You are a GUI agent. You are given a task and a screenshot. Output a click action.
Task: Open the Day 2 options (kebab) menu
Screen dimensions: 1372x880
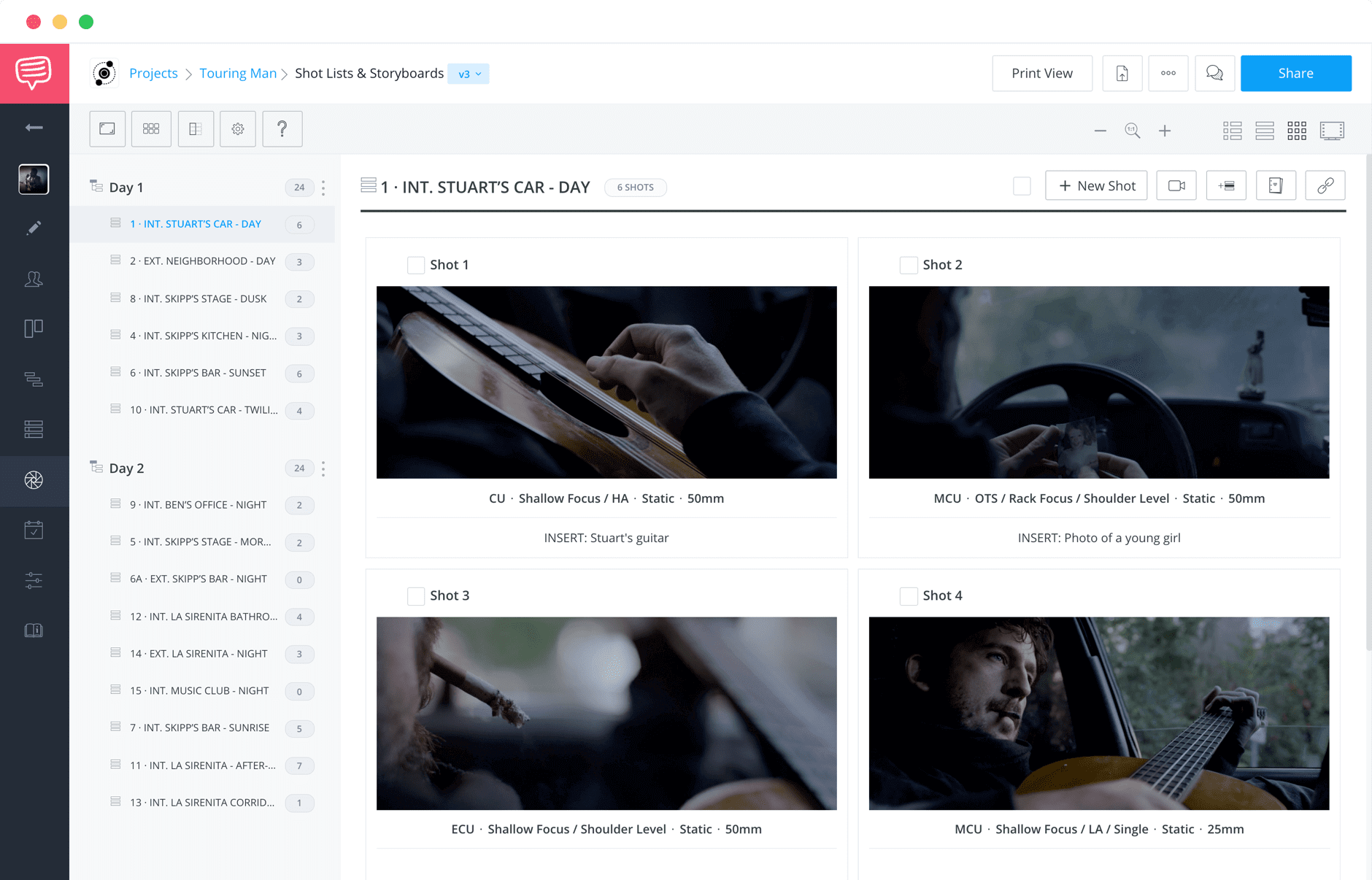coord(323,468)
